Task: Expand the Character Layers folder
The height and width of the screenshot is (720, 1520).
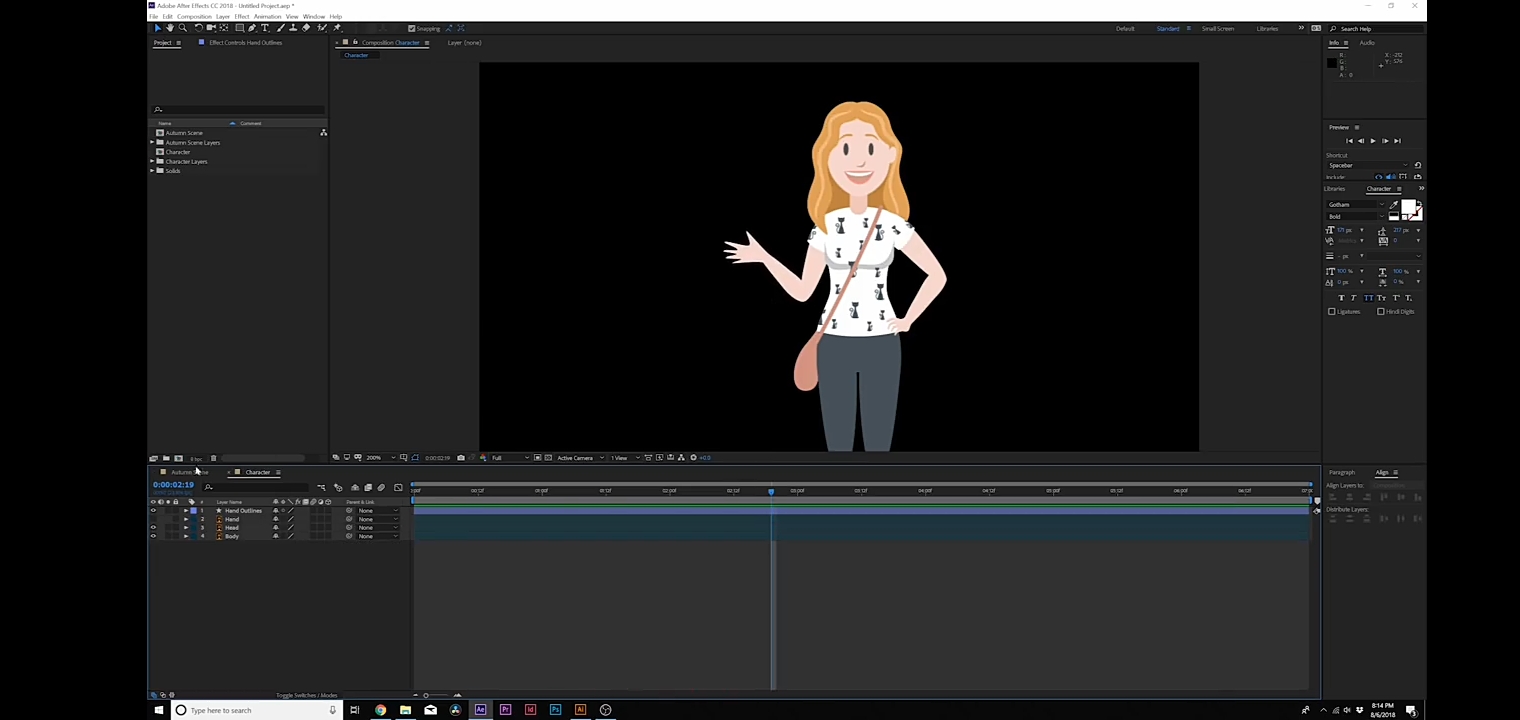Action: point(153,161)
